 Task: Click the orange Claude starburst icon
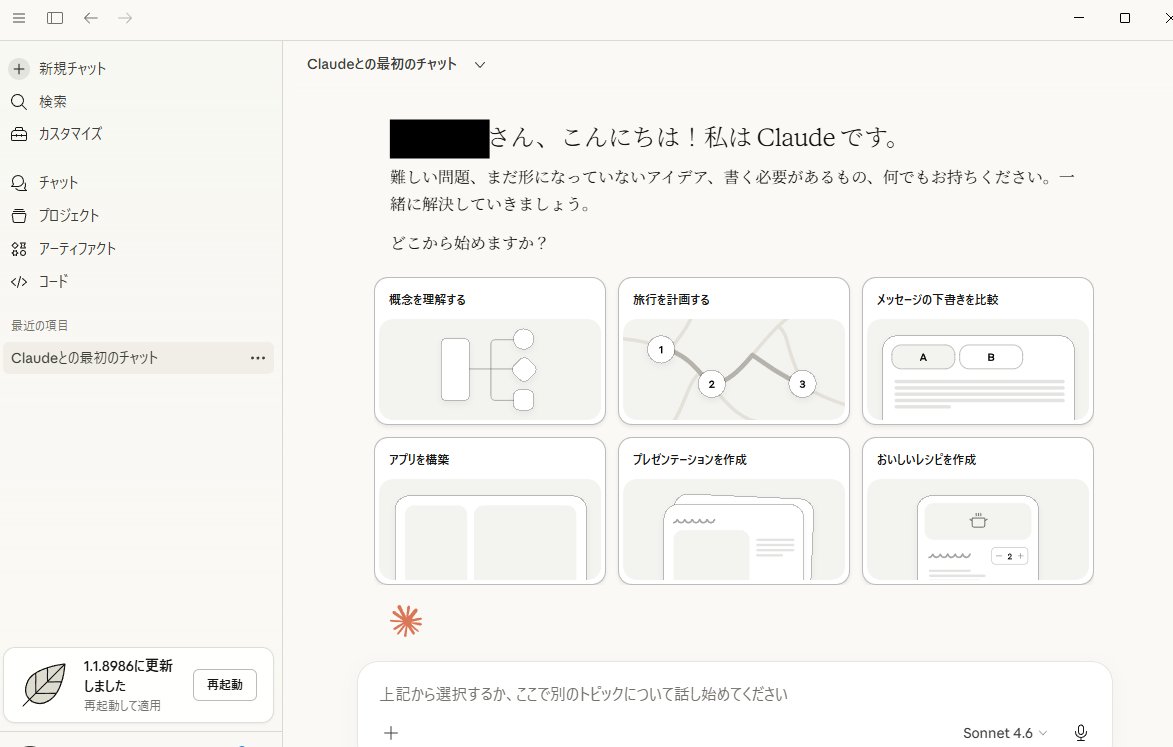tap(405, 621)
